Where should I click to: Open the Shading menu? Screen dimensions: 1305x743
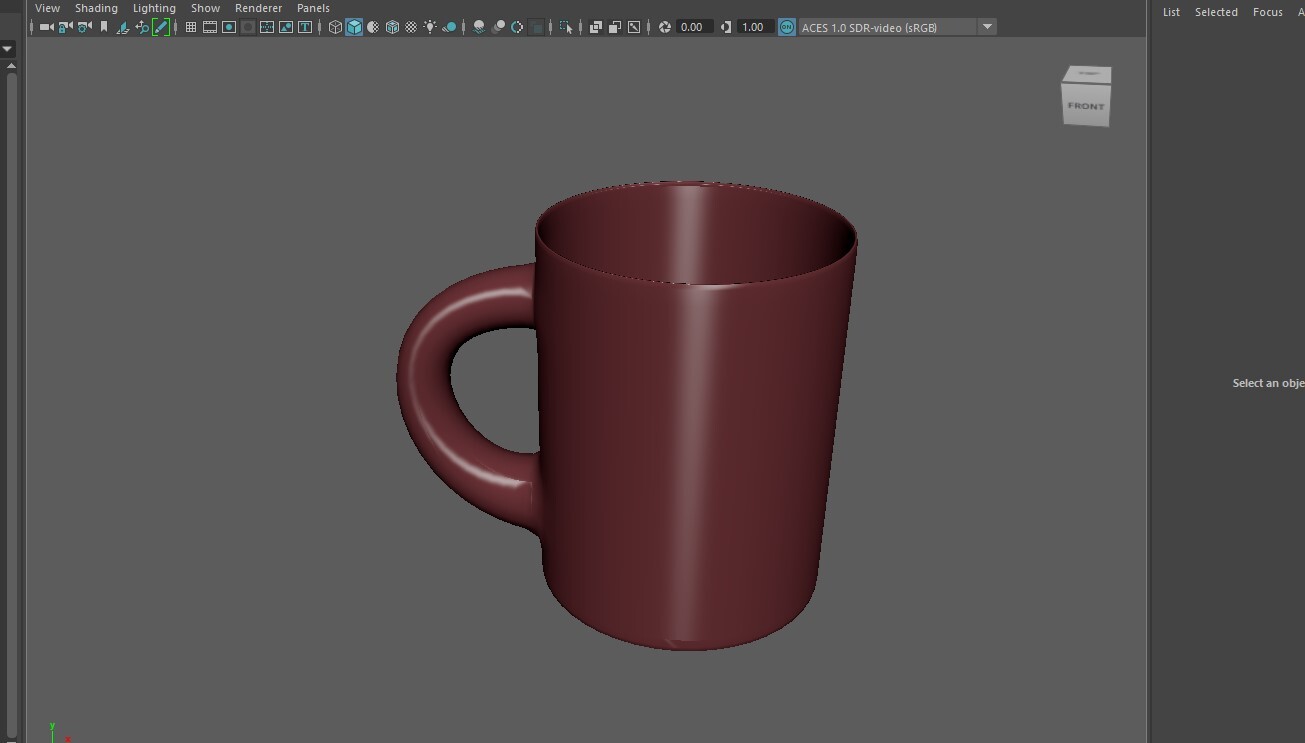coord(96,8)
